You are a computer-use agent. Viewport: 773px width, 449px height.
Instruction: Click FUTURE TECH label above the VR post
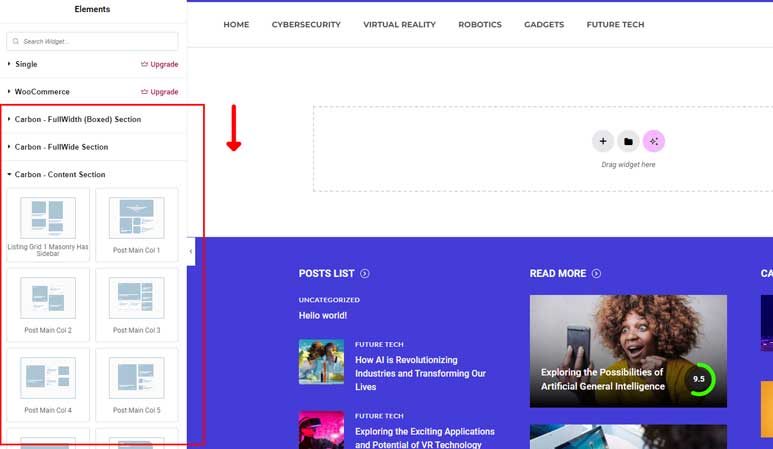[379, 416]
